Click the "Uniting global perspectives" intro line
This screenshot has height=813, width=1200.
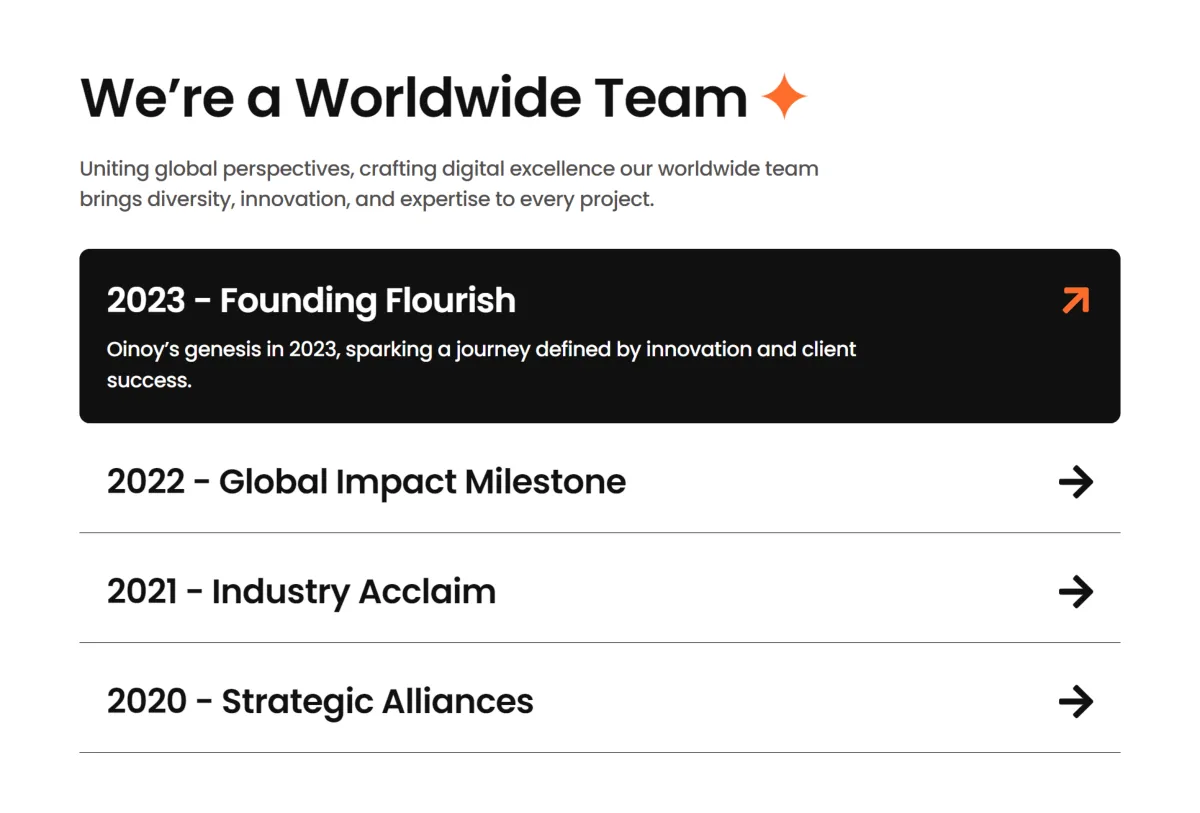[449, 169]
